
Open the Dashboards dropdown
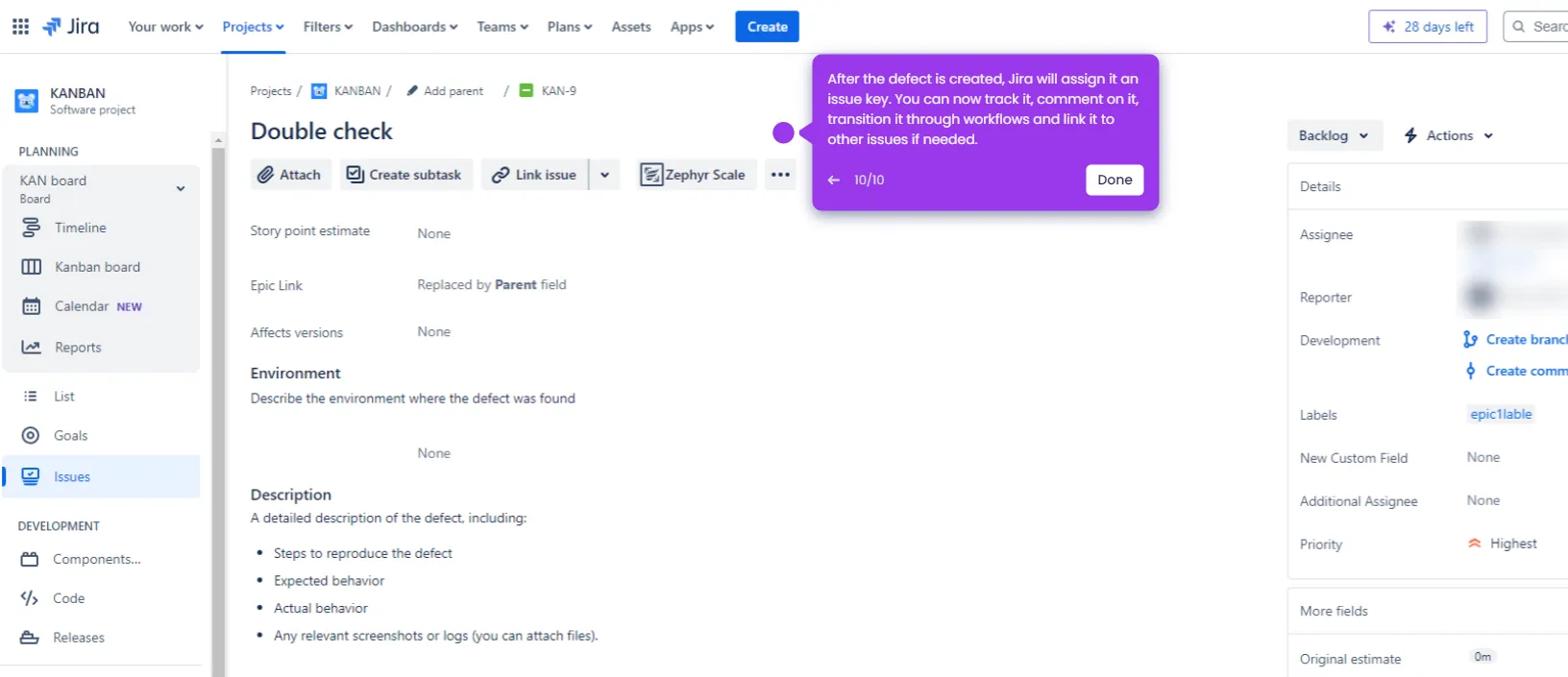[414, 27]
